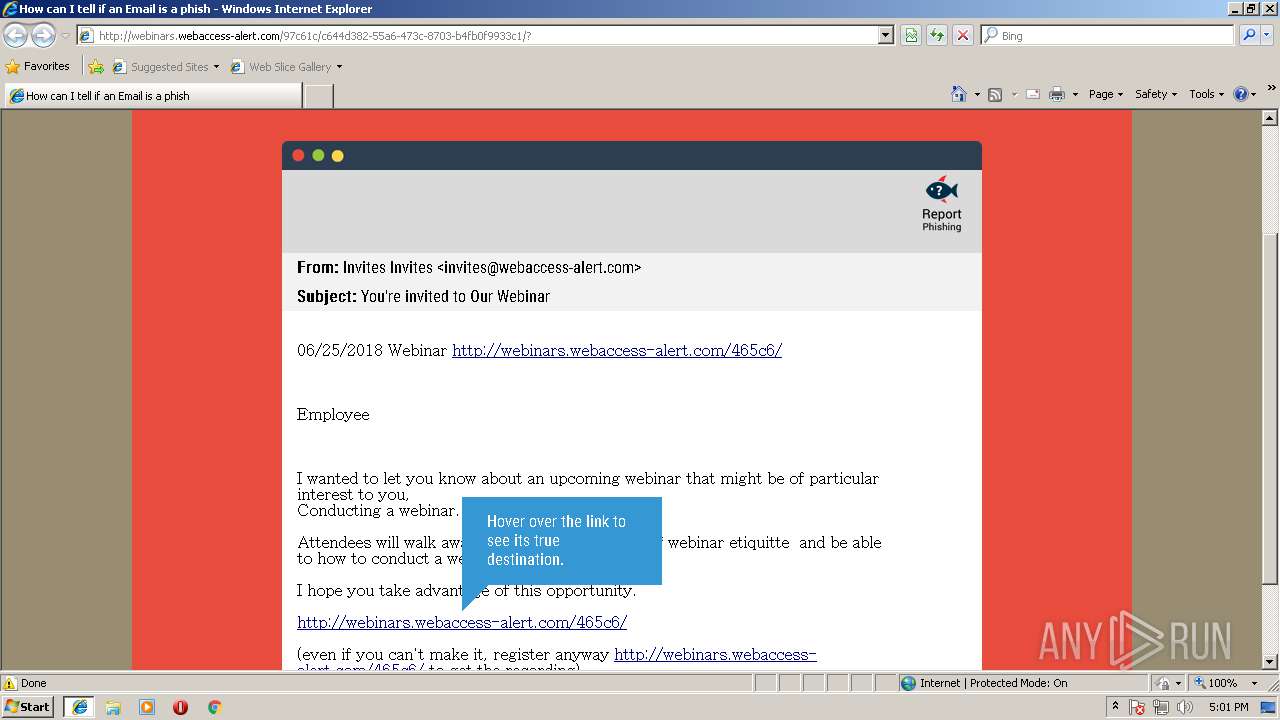Open the recent pages dropdown arrow
The height and width of the screenshot is (720, 1280).
click(65, 36)
